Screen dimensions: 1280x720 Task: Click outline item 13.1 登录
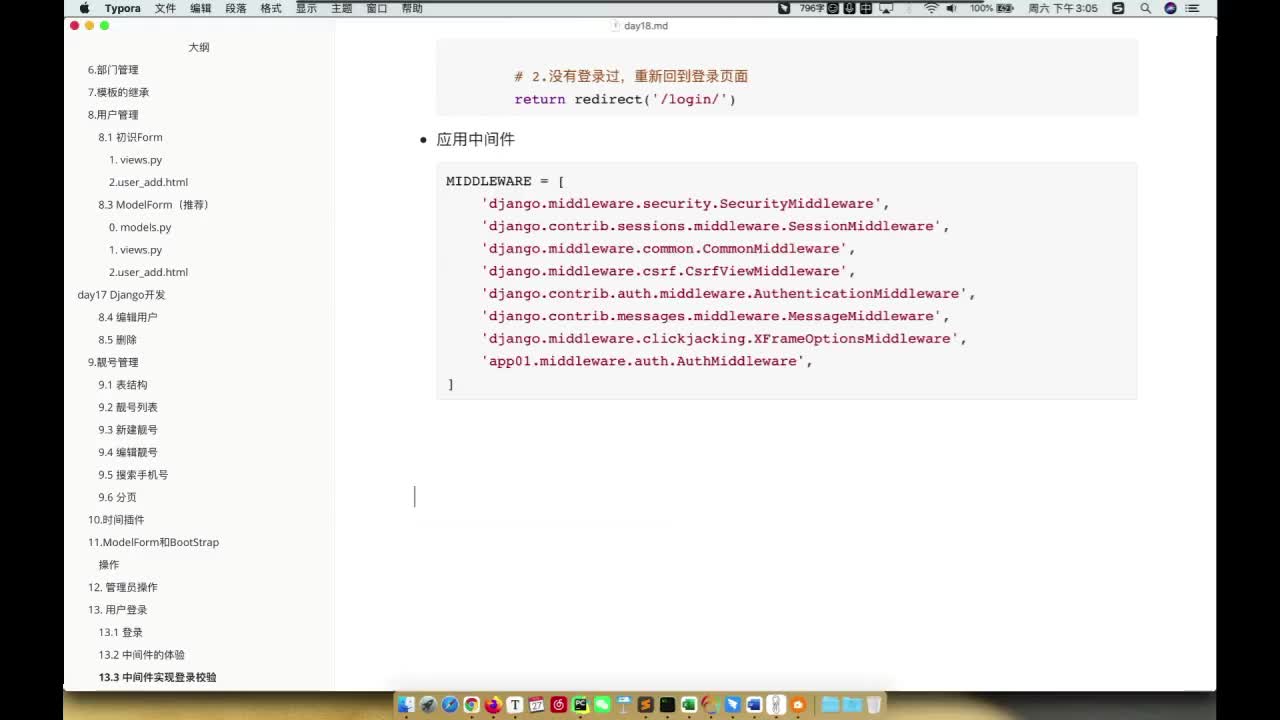[120, 632]
